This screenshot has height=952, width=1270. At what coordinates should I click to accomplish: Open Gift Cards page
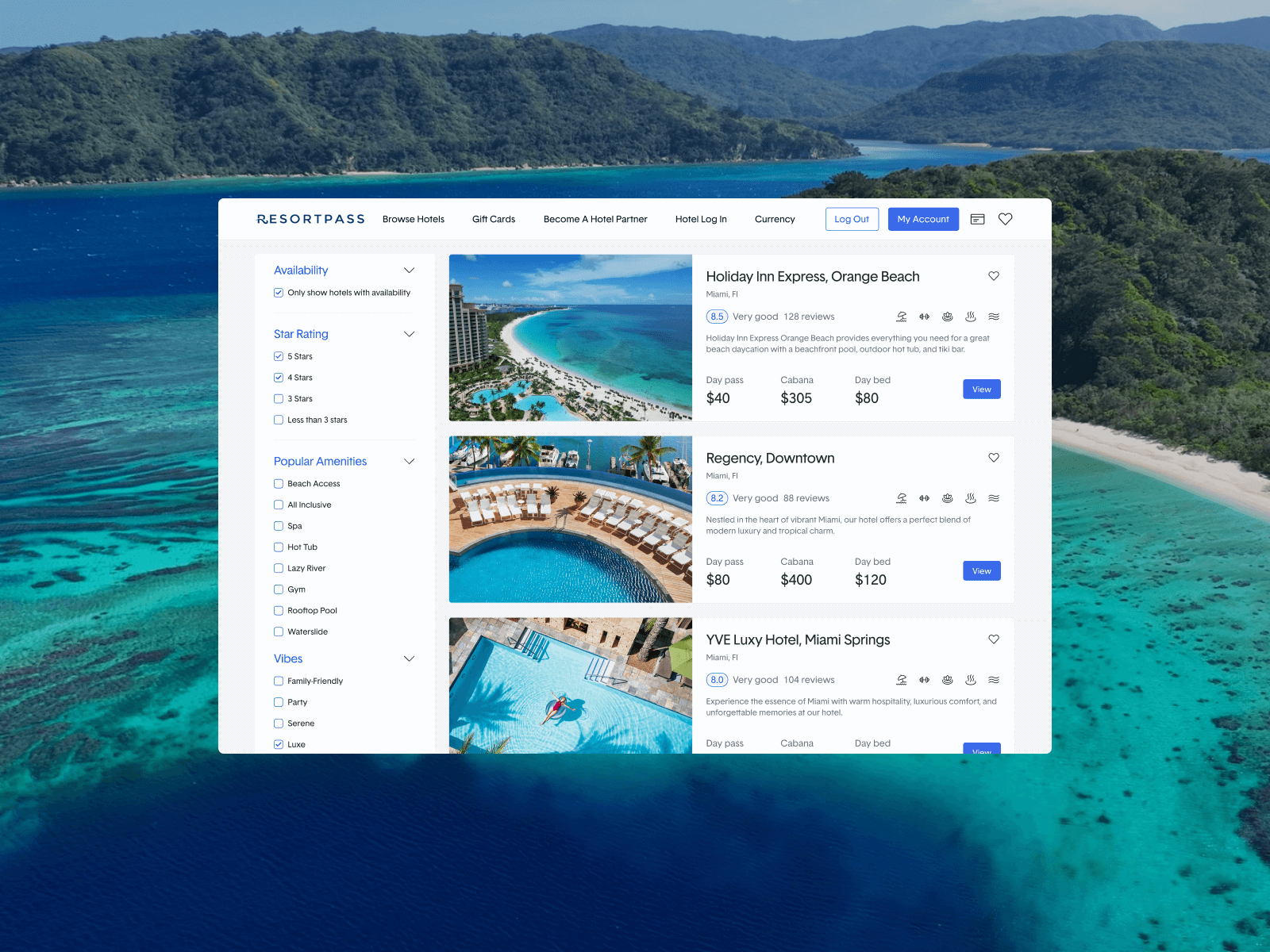pyautogui.click(x=494, y=219)
